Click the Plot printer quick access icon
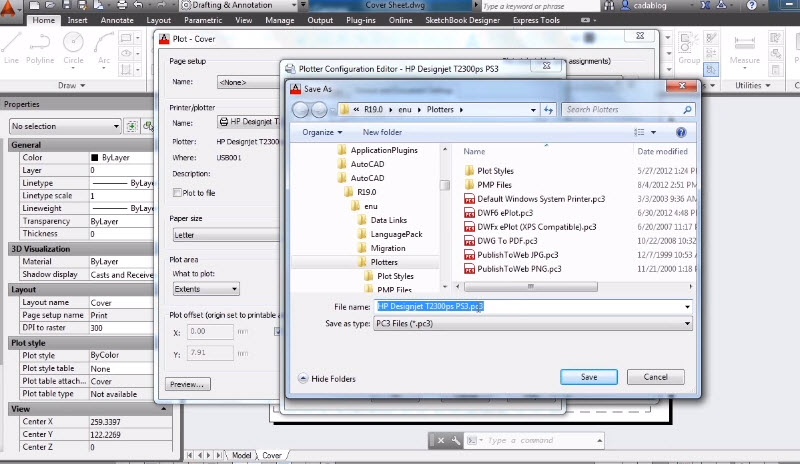800x464 pixels. click(122, 6)
